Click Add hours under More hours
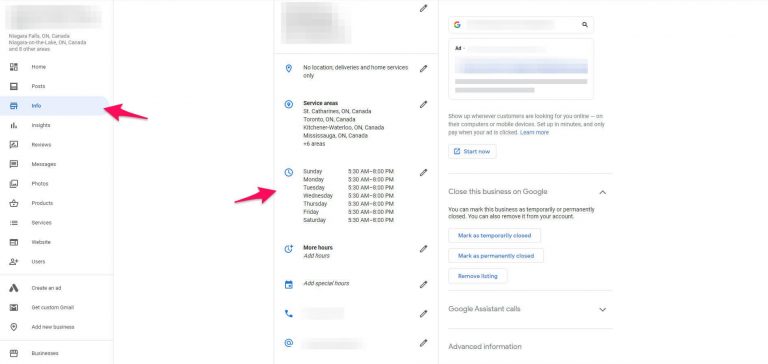 [x=316, y=256]
